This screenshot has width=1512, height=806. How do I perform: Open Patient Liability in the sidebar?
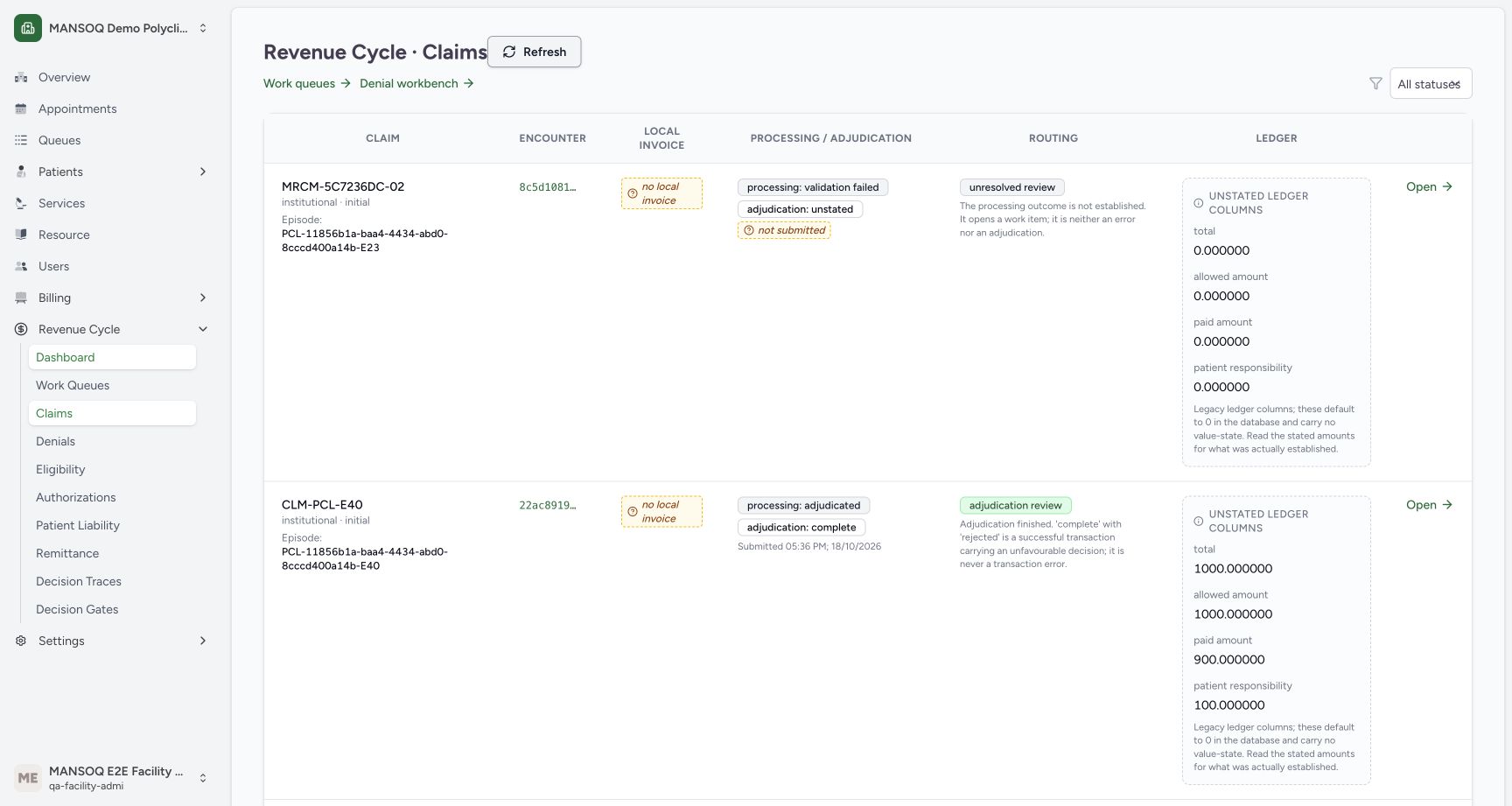point(112,525)
